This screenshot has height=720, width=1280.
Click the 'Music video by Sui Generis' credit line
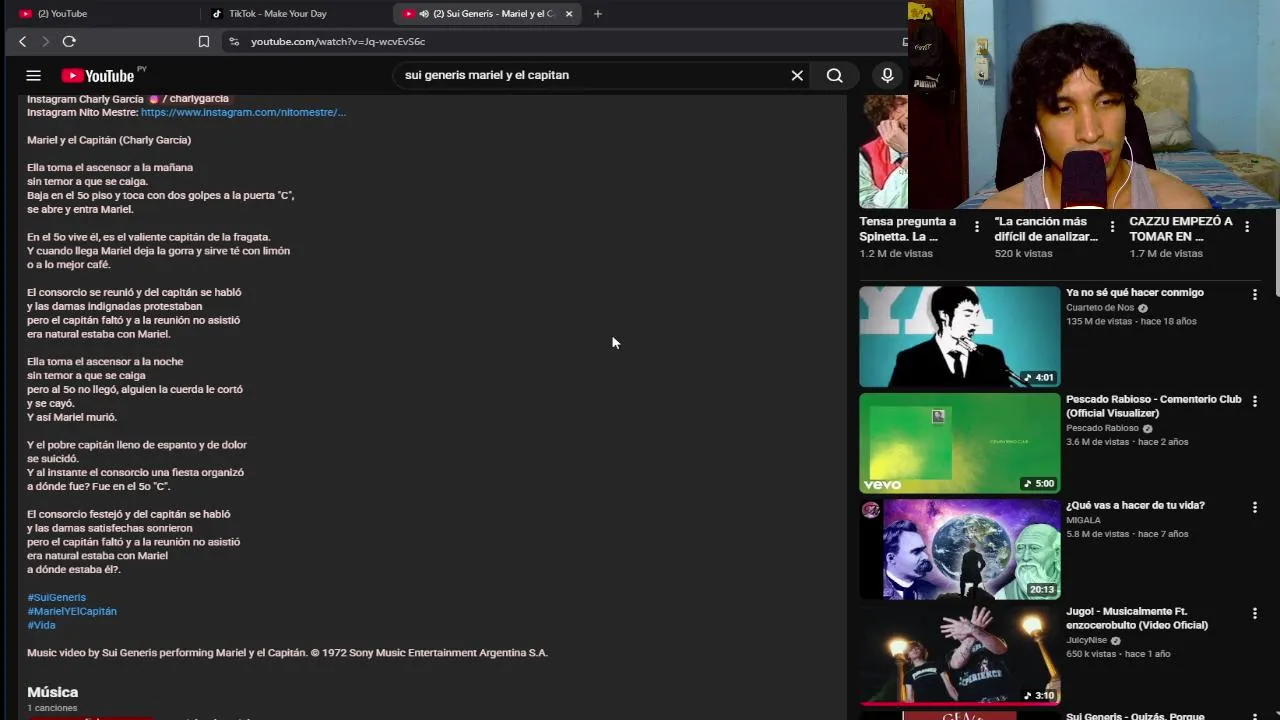click(x=287, y=653)
